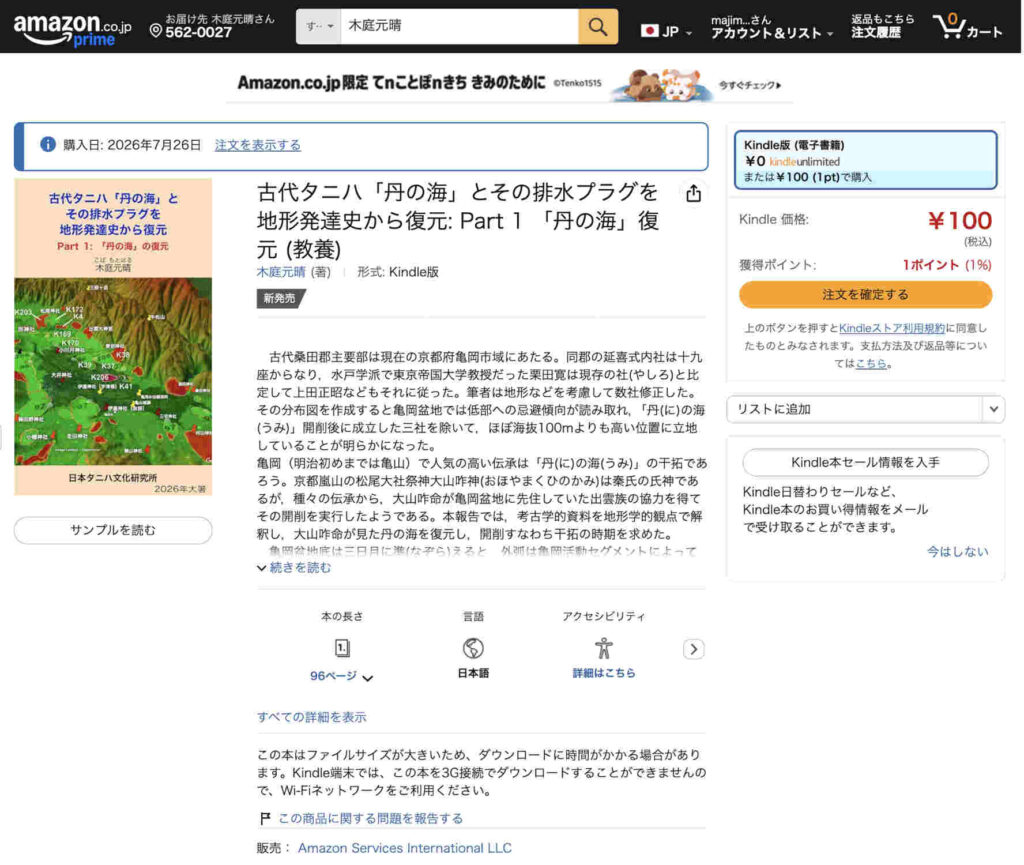
Task: Click the book cover thumbnail
Action: (113, 337)
